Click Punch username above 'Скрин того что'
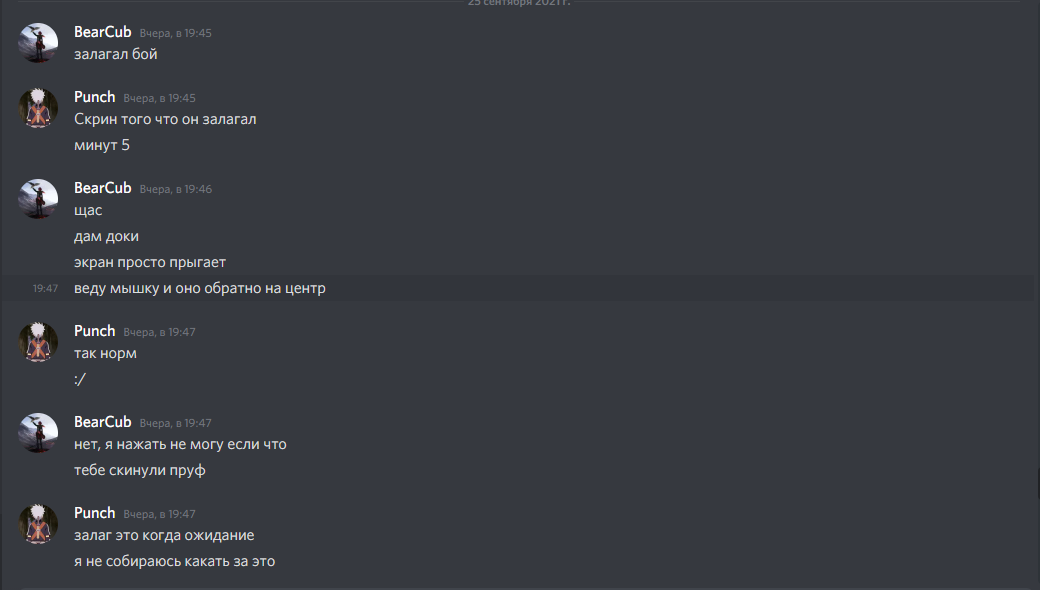This screenshot has width=1040, height=590. coord(95,97)
